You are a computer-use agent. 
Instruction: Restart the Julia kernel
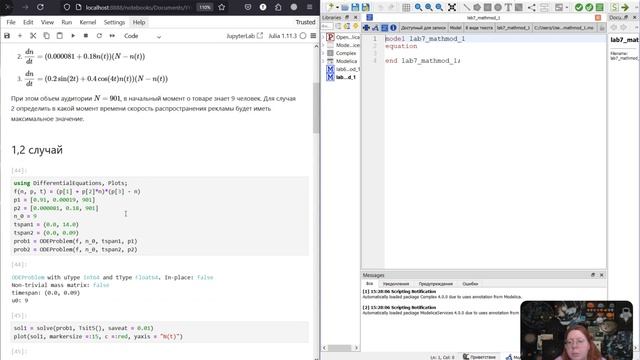click(x=99, y=36)
